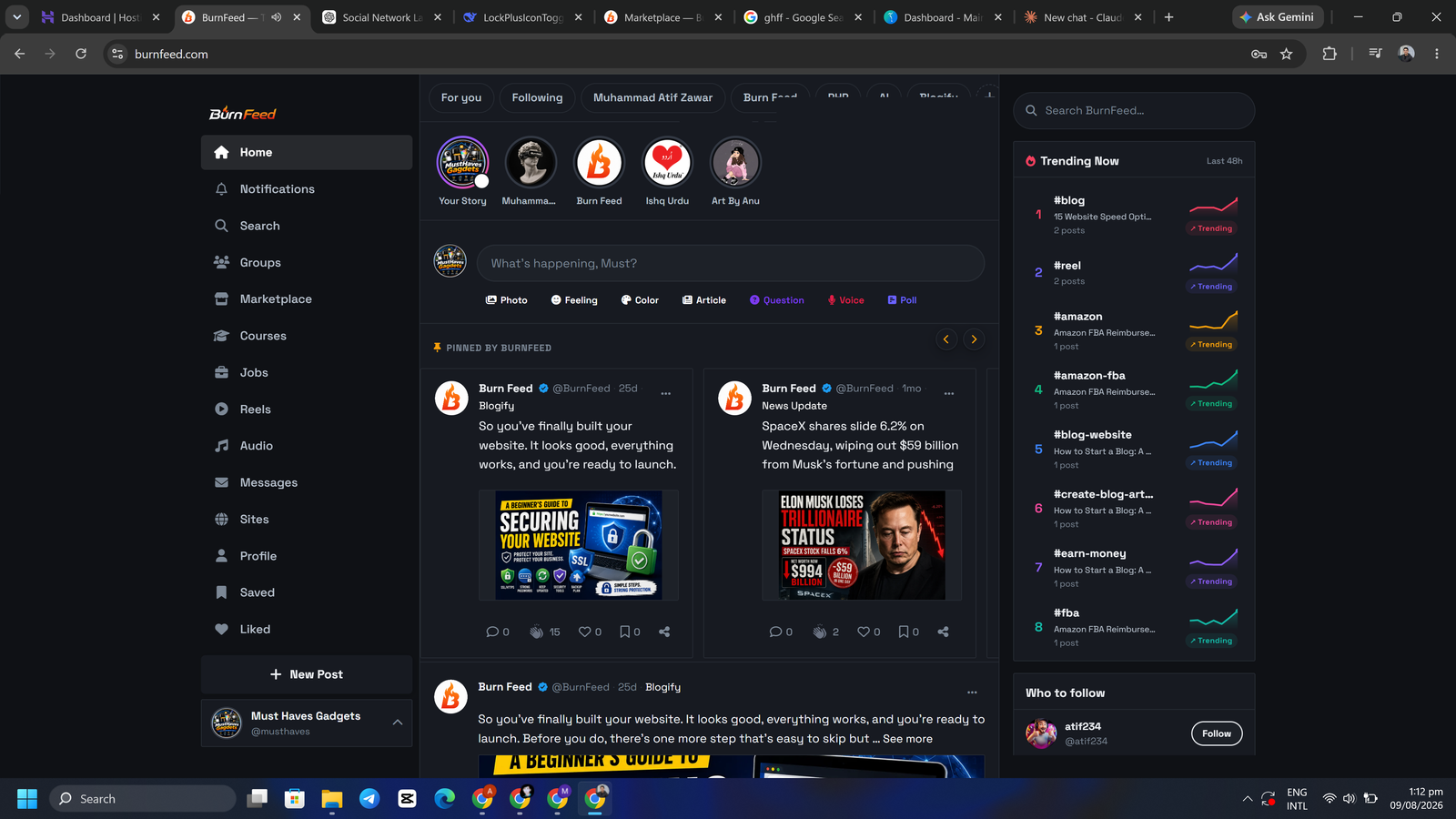This screenshot has height=819, width=1456.
Task: Like the SpaceX news post
Action: point(868,632)
